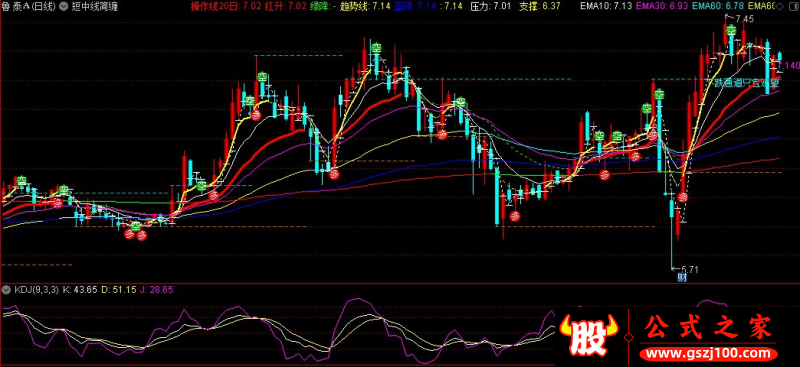Click the blue 财 marker below 5.71 low

[x=682, y=278]
